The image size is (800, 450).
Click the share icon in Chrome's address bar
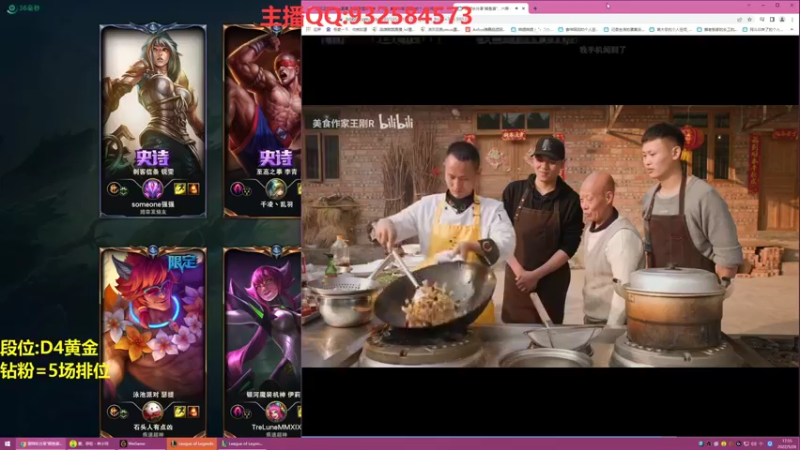739,19
